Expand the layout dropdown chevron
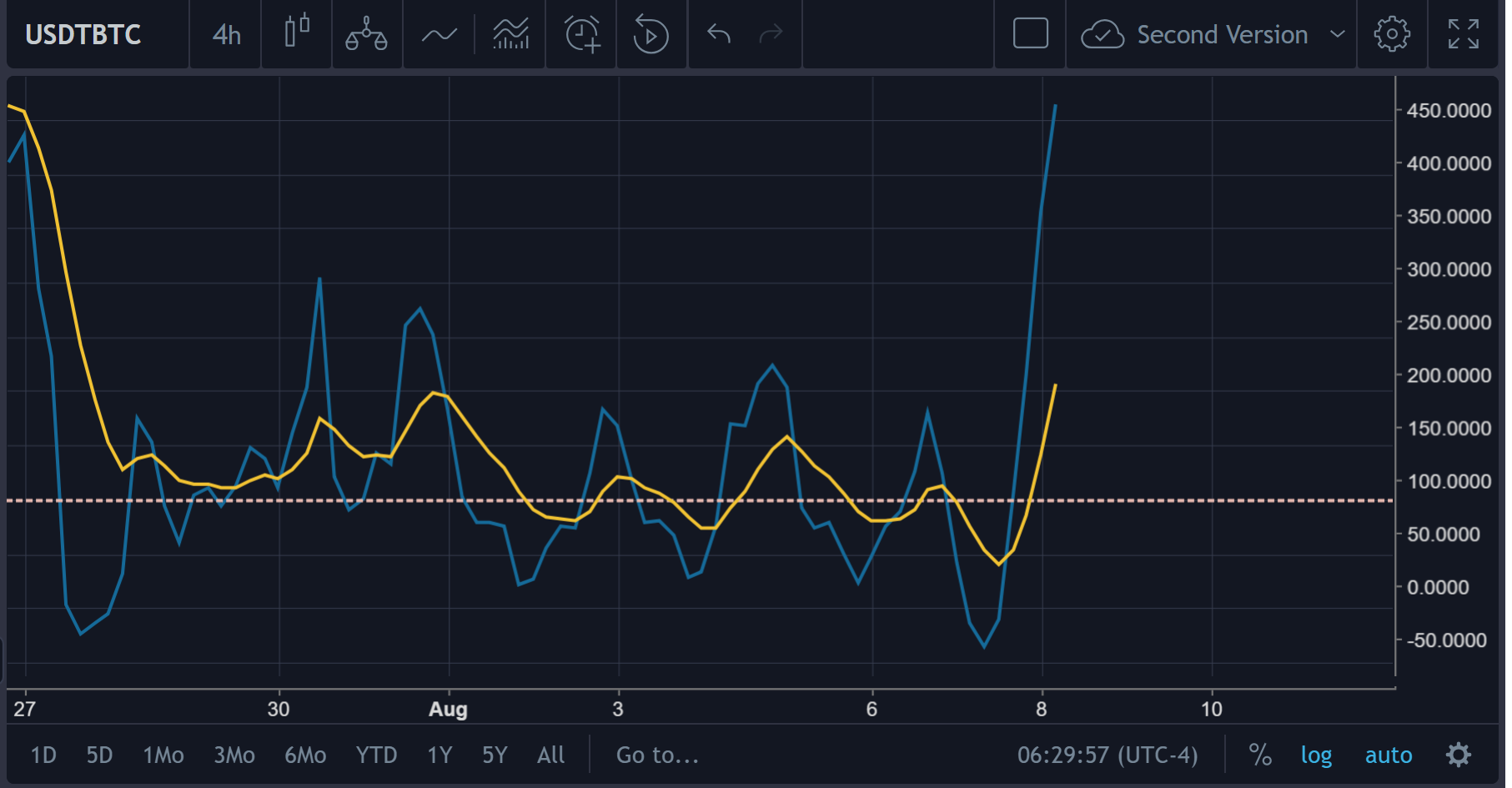Viewport: 1512px width, 788px height. point(1338,35)
